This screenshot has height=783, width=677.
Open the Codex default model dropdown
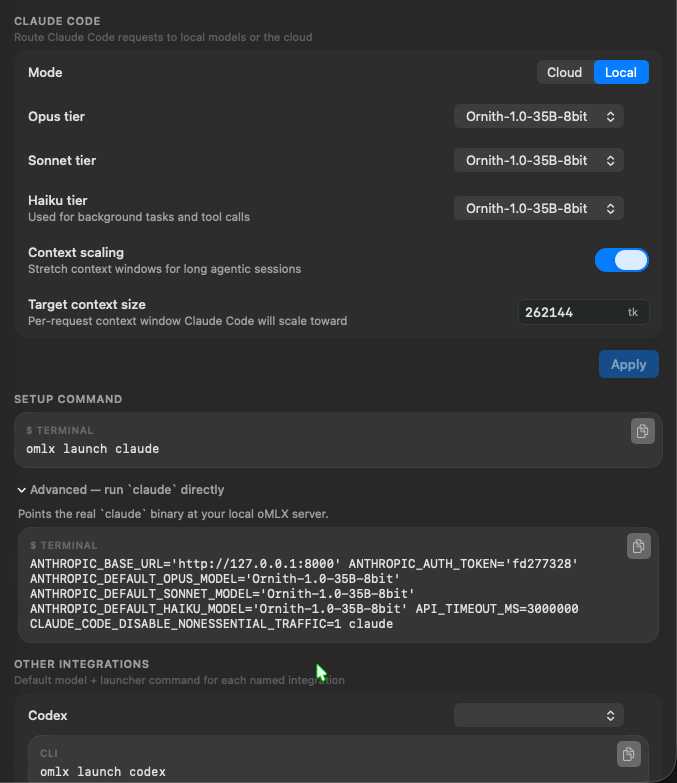tap(539, 716)
